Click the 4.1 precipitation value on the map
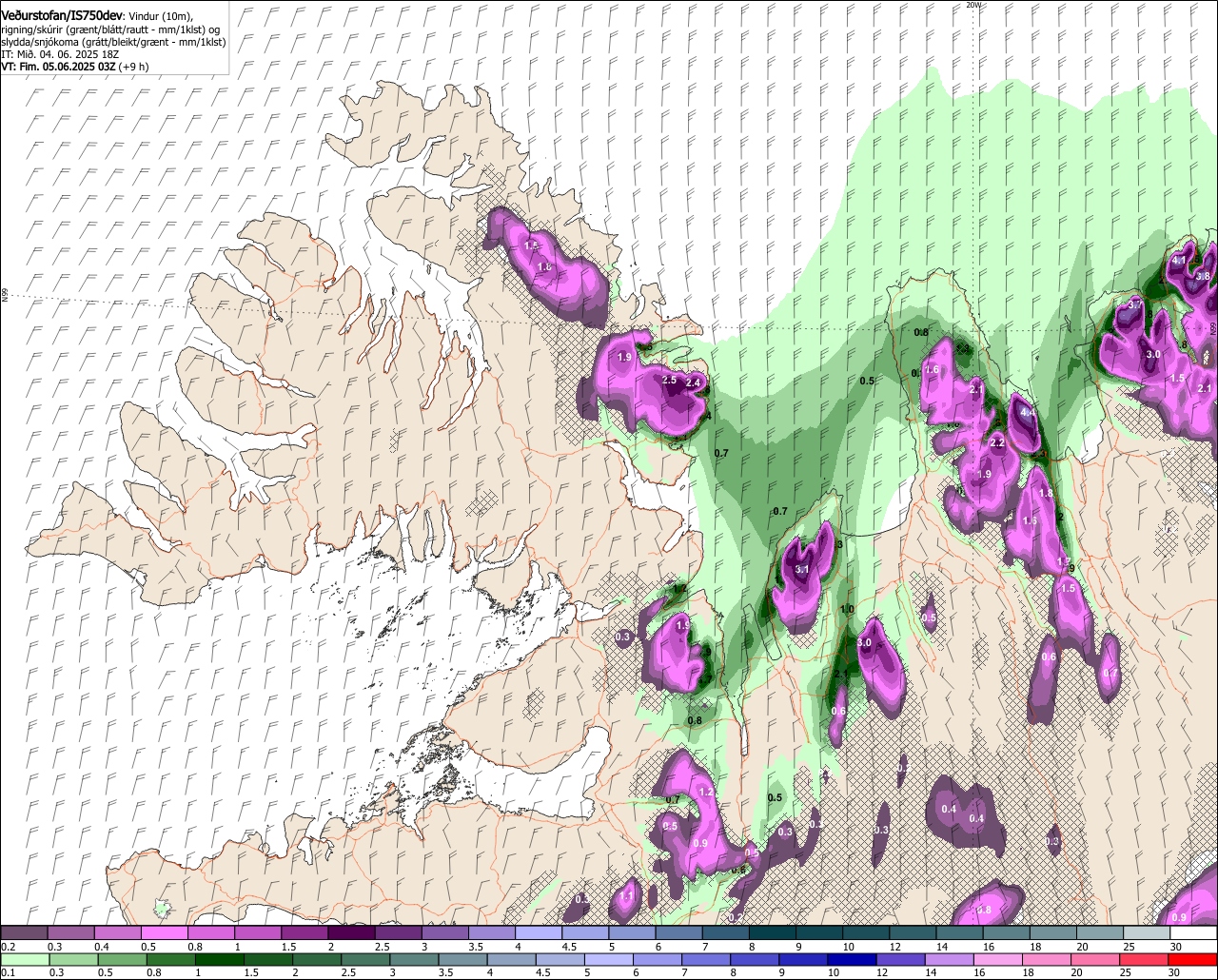Screen dimensions: 1218x980 (x=1180, y=260)
